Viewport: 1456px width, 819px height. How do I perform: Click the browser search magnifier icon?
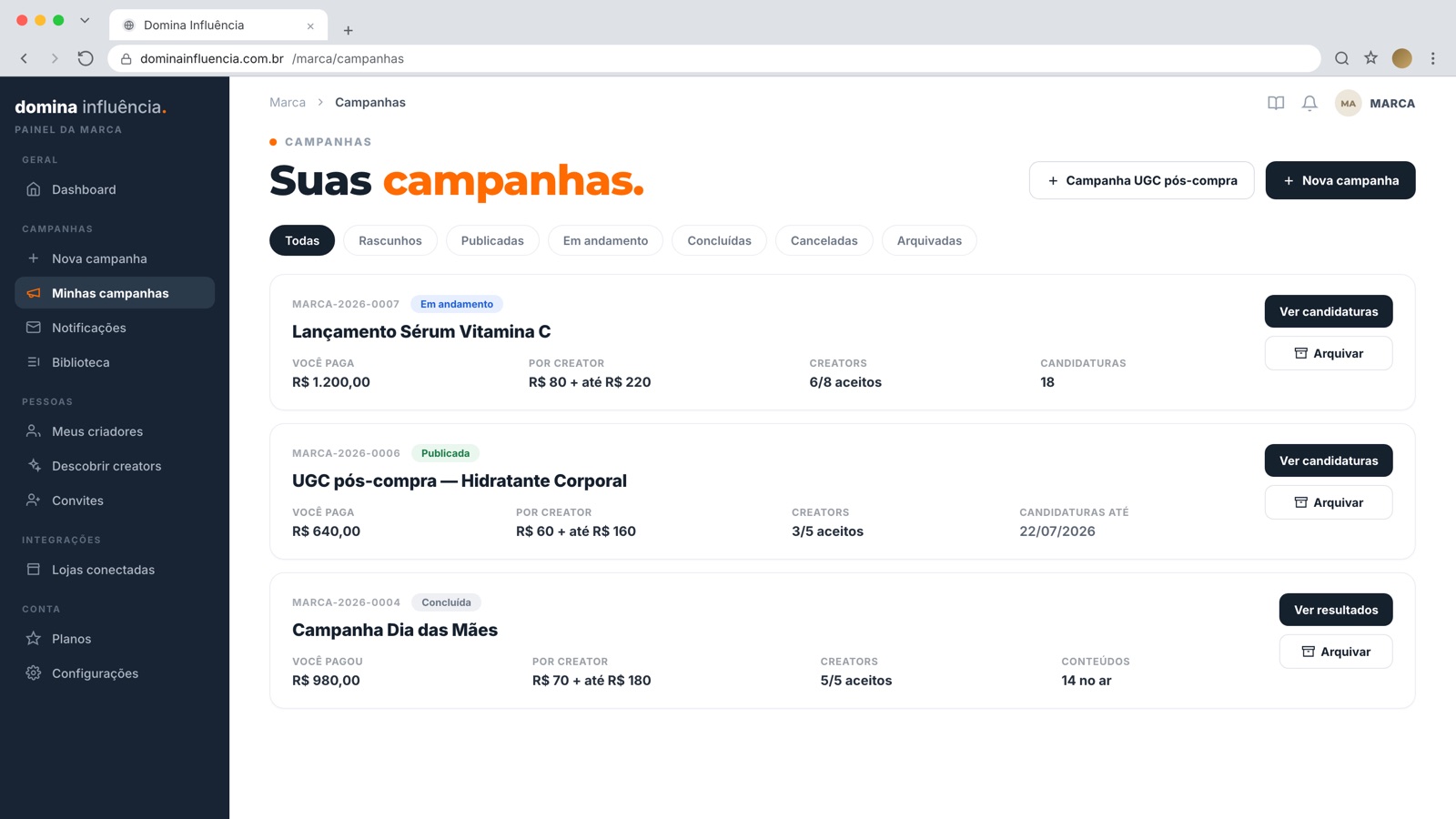point(1341,58)
